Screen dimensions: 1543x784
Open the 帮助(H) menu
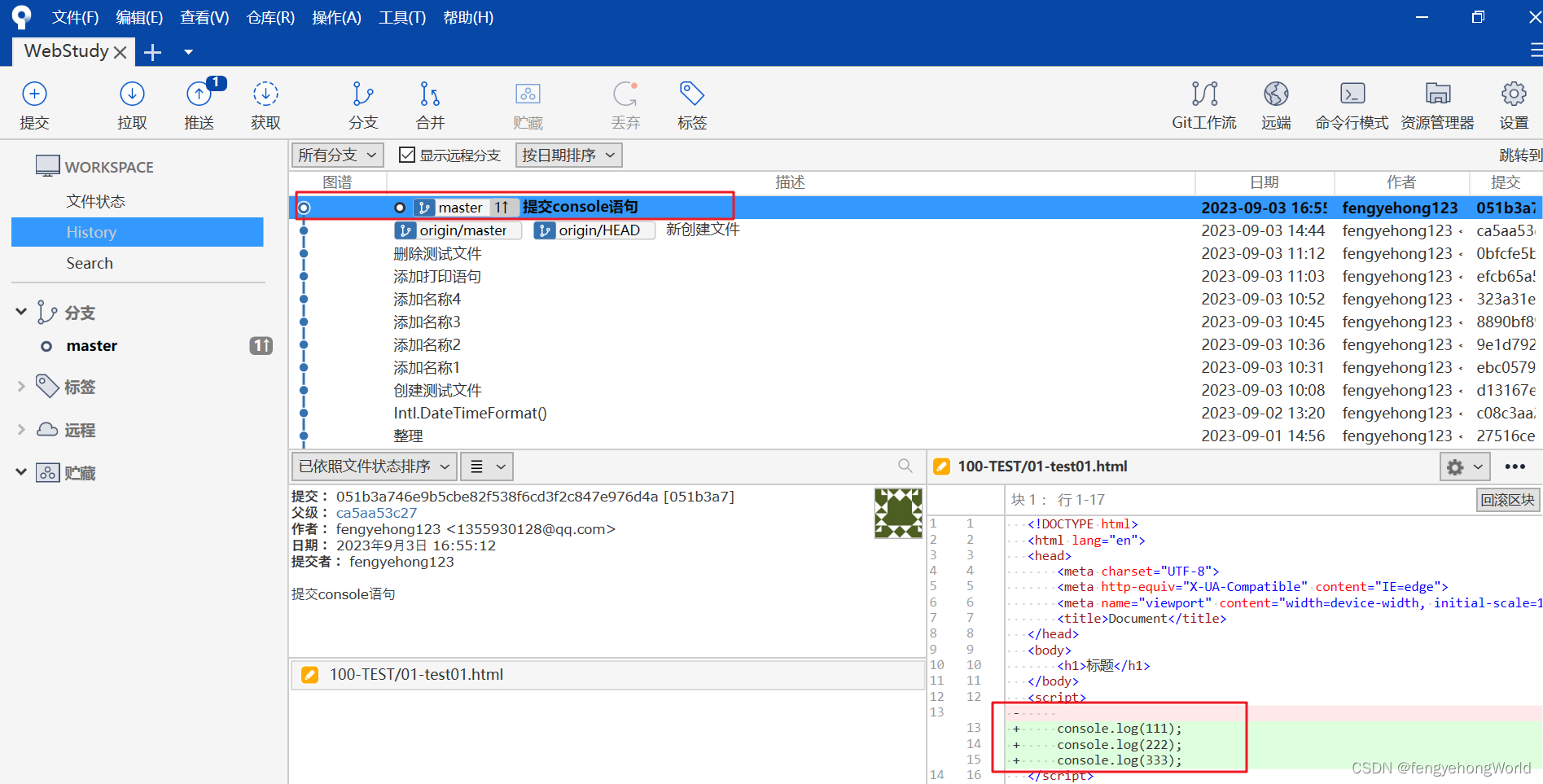[468, 18]
